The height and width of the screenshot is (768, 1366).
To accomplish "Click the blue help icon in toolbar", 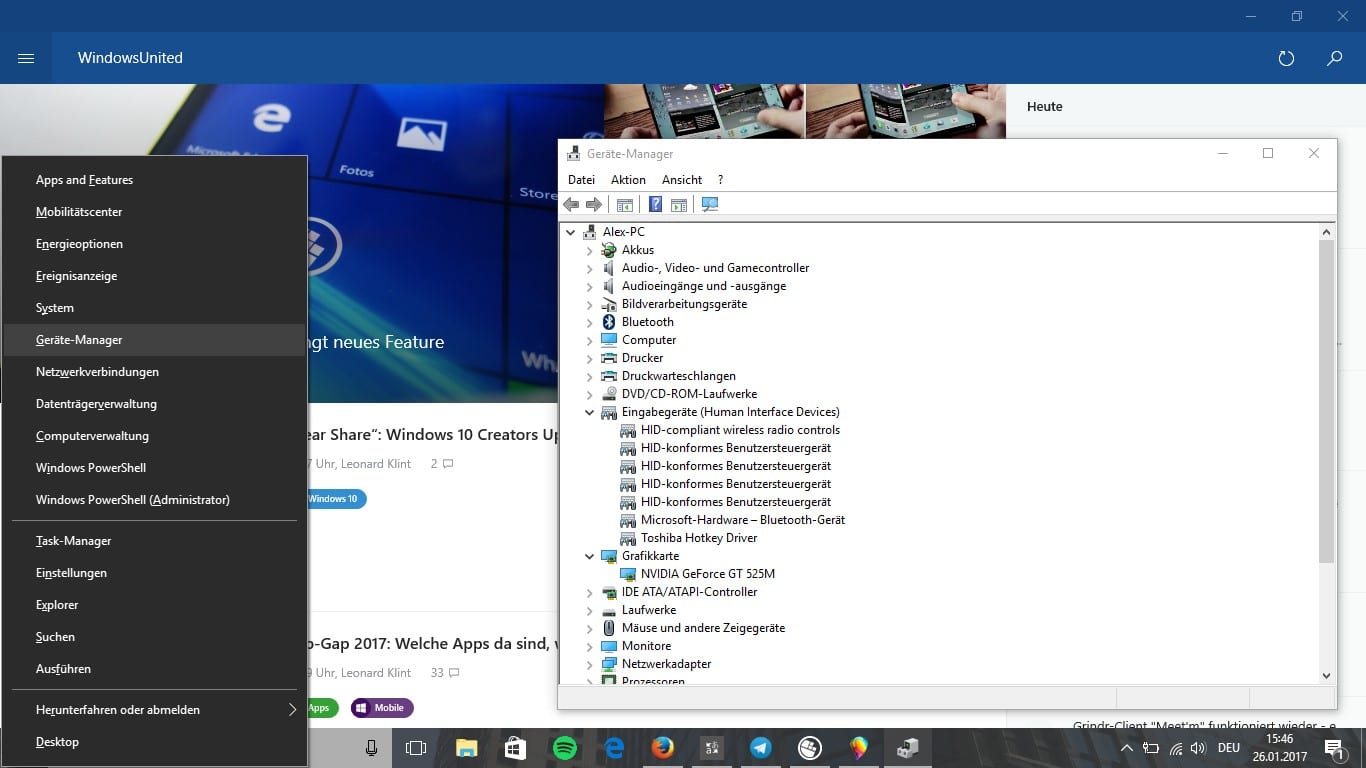I will tap(655, 205).
